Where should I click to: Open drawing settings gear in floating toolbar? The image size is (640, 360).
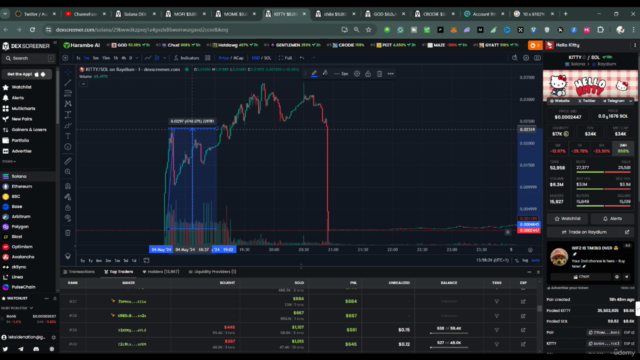click(357, 73)
